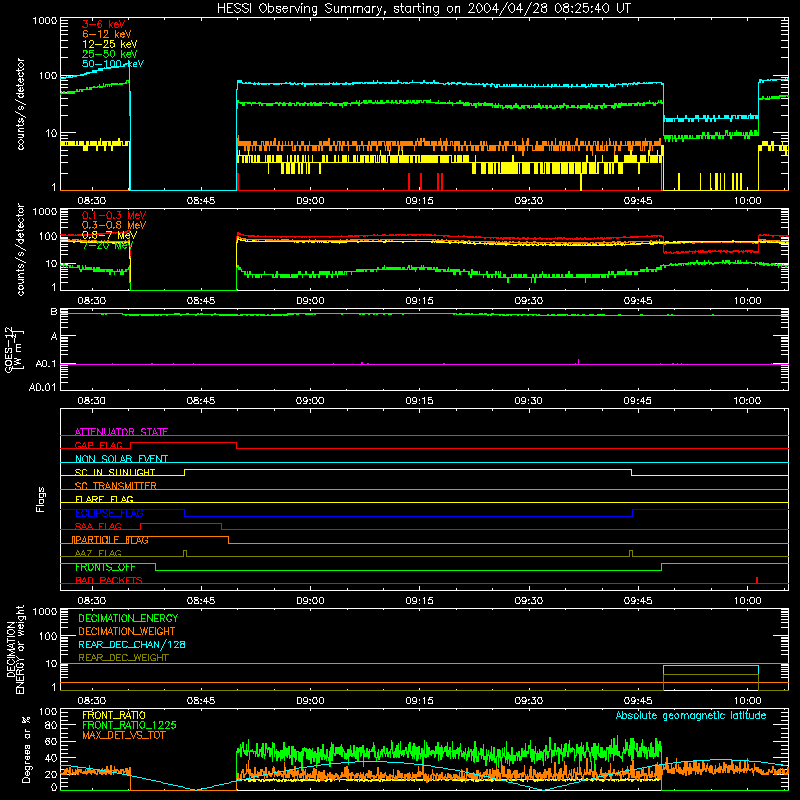Select the SC_TRANSMITTER flag label

pos(115,485)
